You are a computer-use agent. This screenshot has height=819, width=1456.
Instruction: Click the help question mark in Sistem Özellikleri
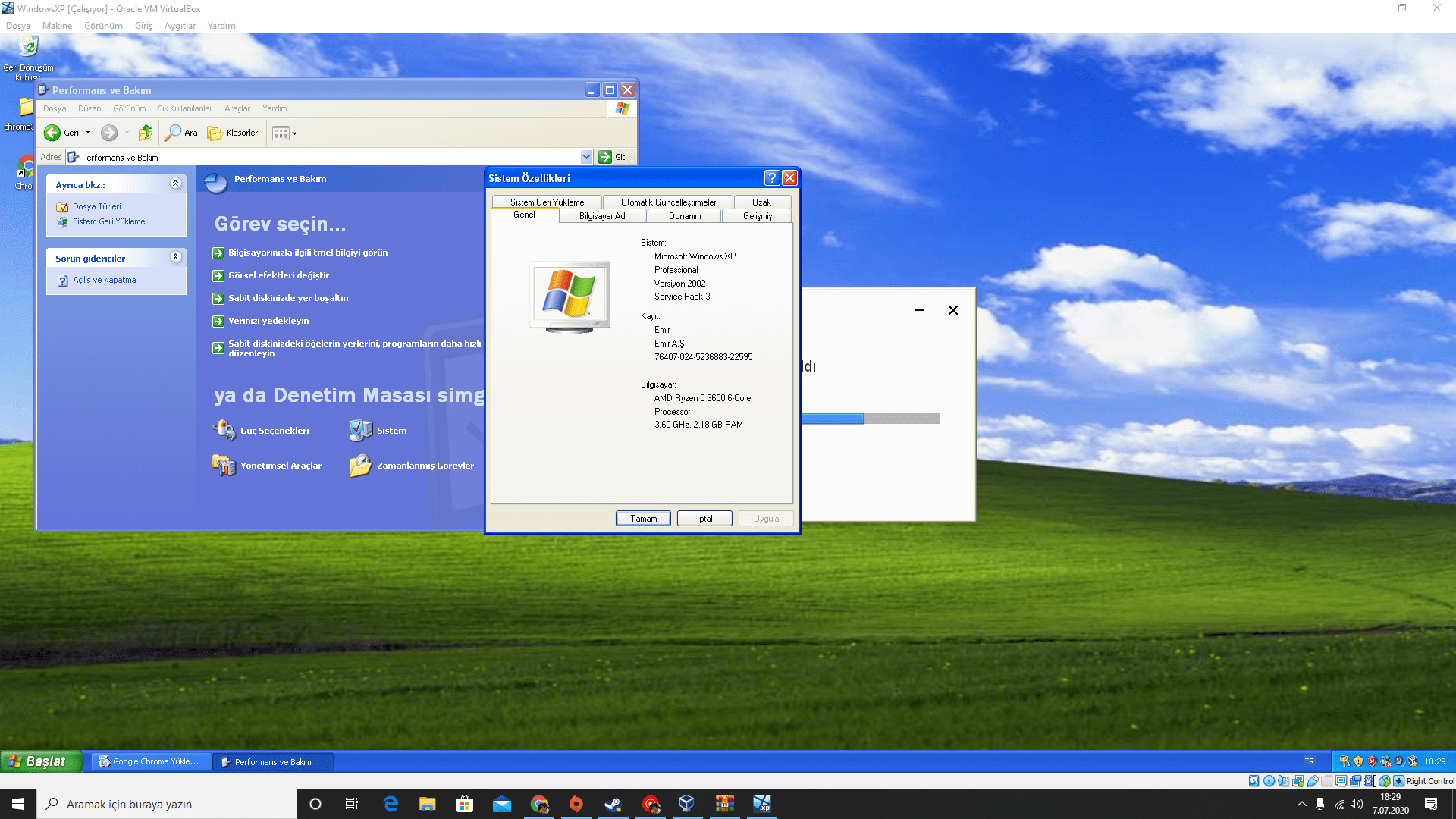771,178
